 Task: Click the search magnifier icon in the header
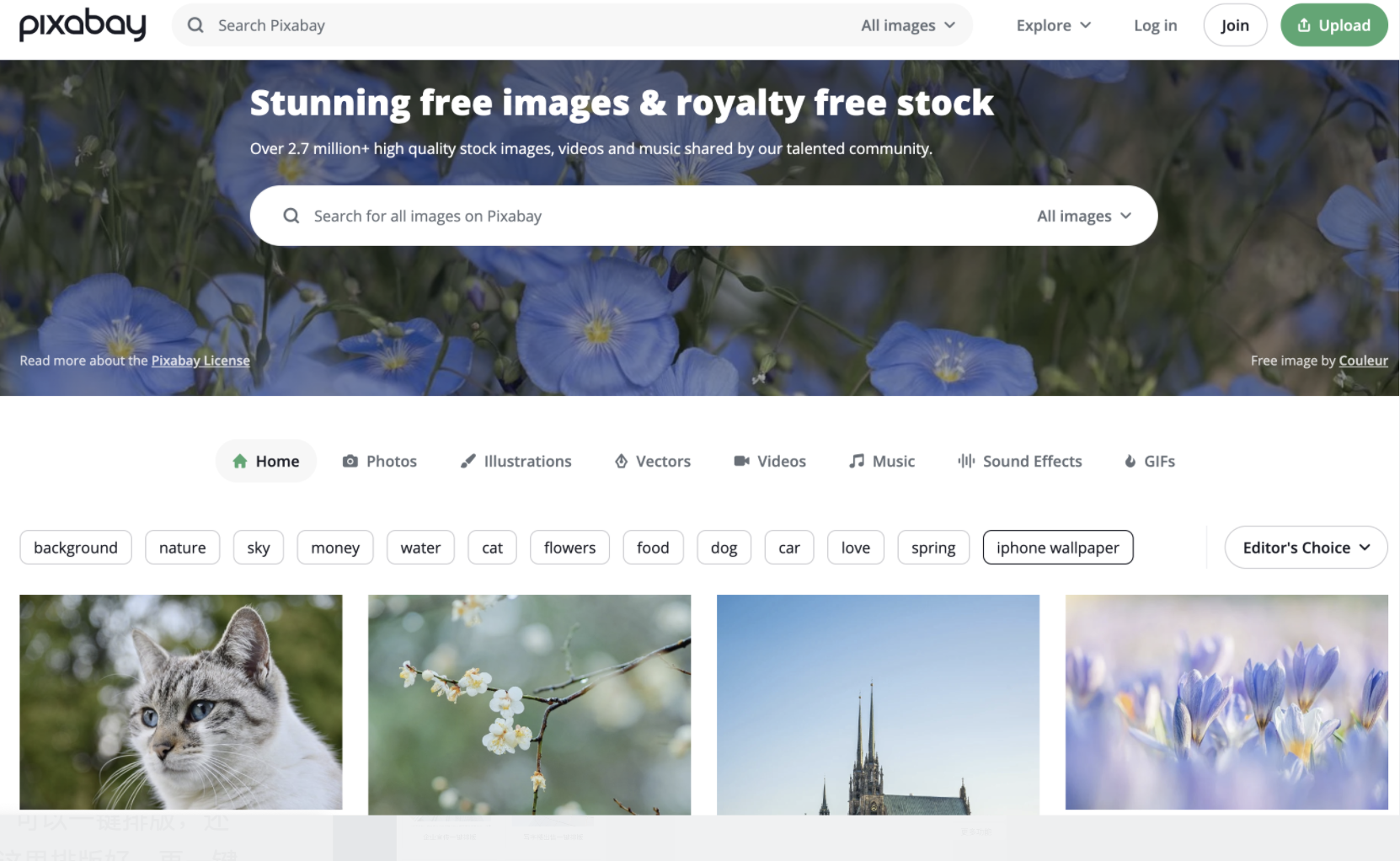tap(195, 25)
